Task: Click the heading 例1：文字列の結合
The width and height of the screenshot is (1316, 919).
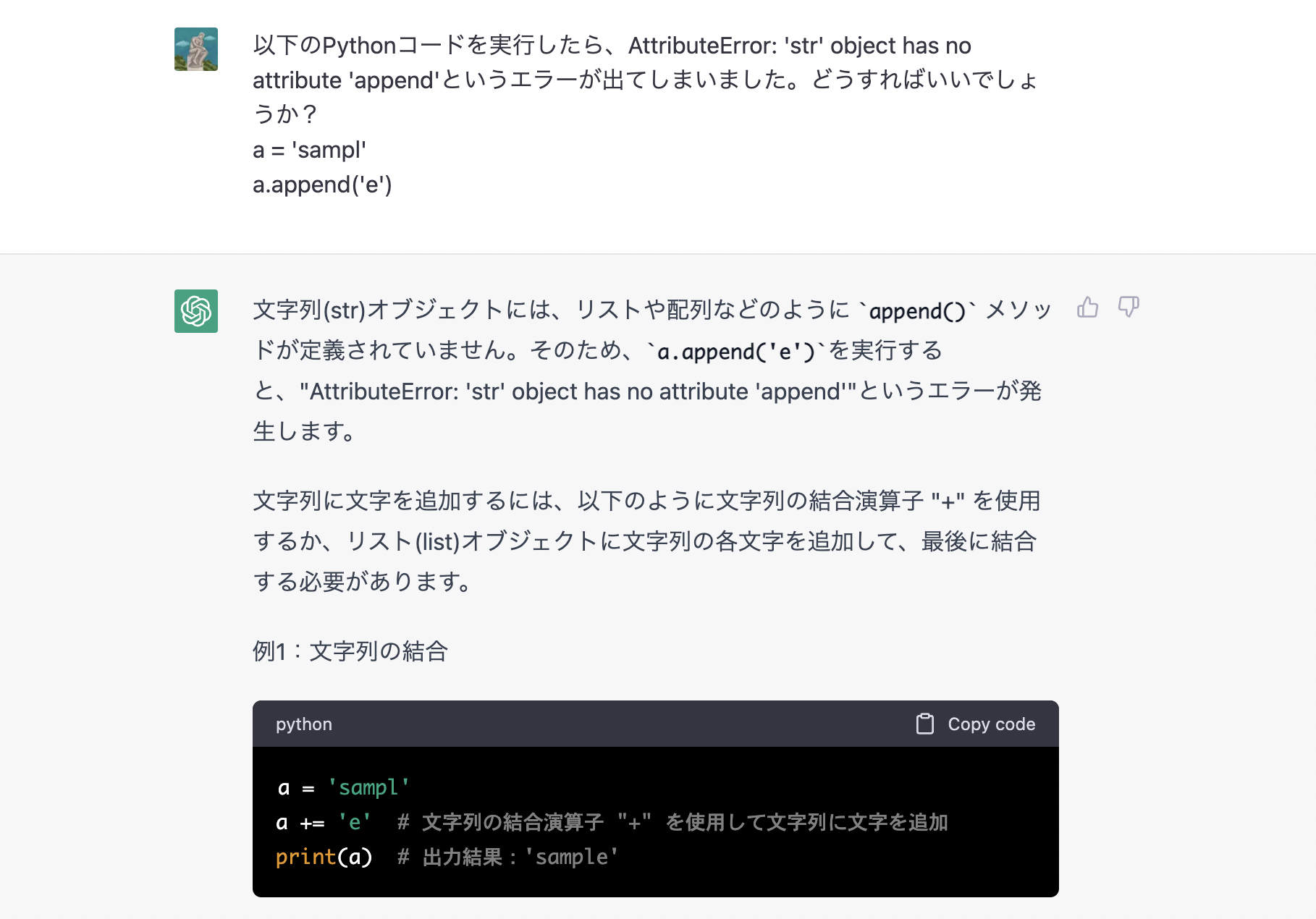Action: (x=350, y=651)
